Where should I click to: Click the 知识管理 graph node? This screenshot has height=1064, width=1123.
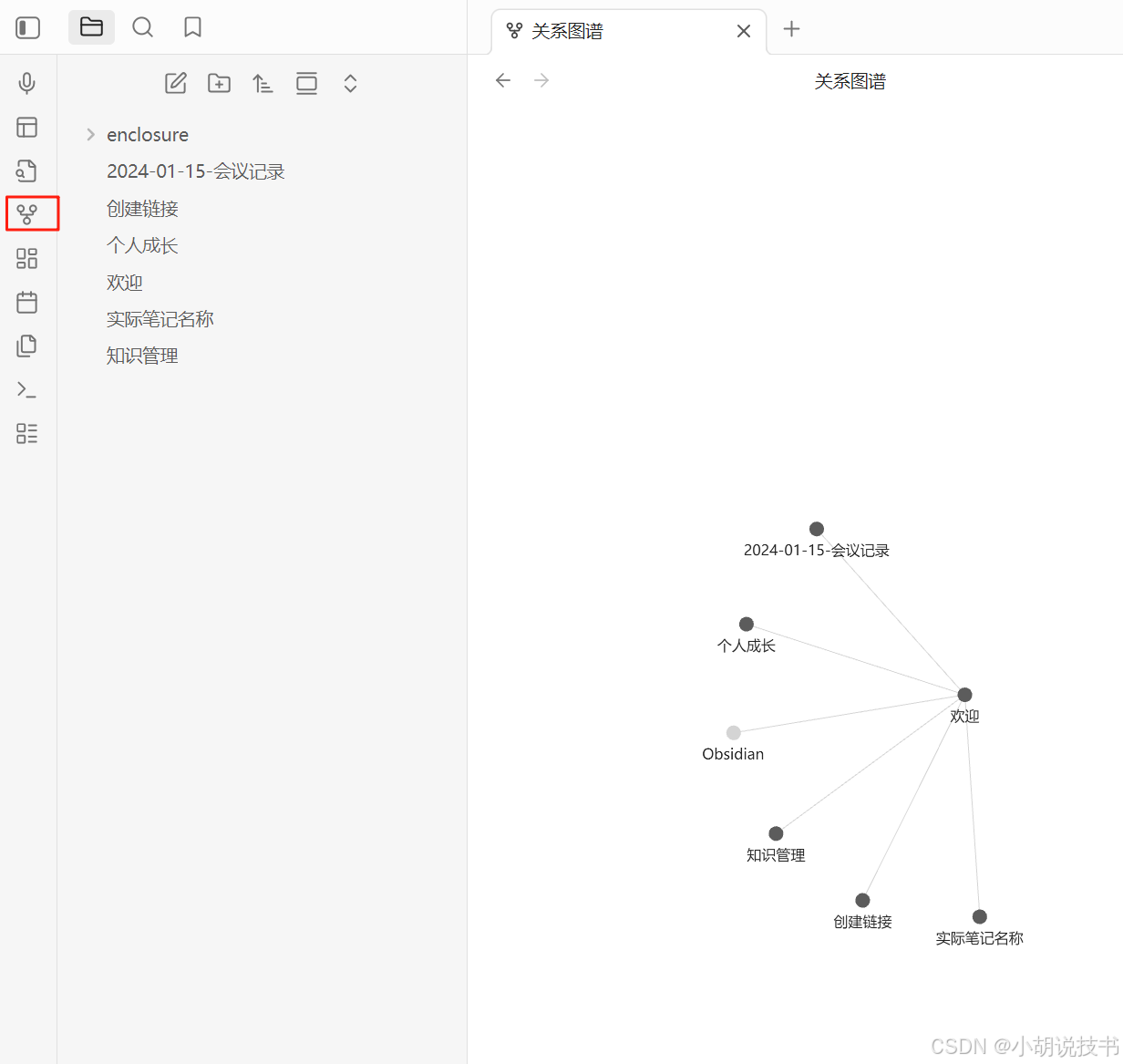pyautogui.click(x=776, y=833)
